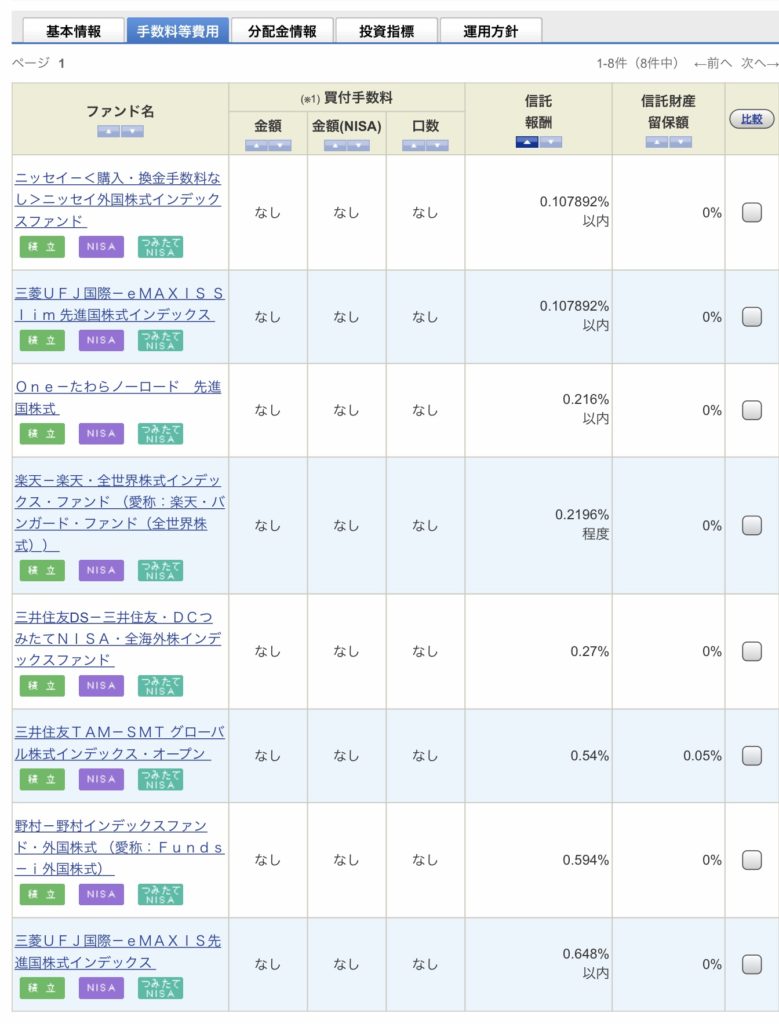Click the 1-8件 (8件中) count text

tap(637, 63)
